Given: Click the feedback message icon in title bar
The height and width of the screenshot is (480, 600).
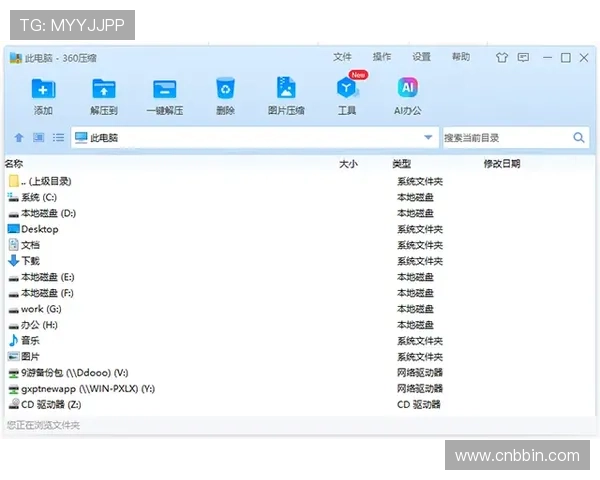Looking at the screenshot, I should 523,57.
